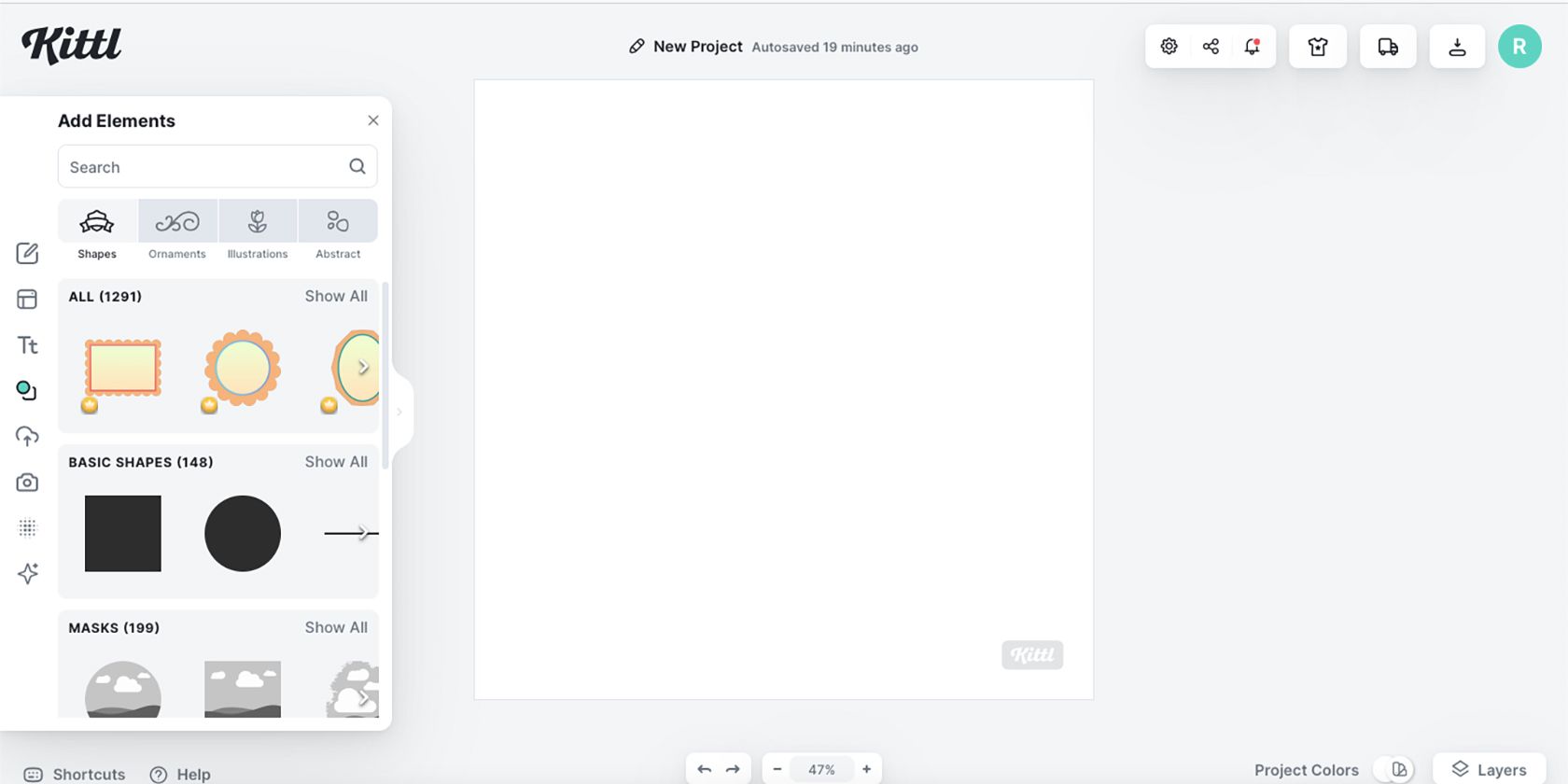The width and height of the screenshot is (1568, 784).
Task: Click the delivery truck order icon
Action: [x=1388, y=46]
